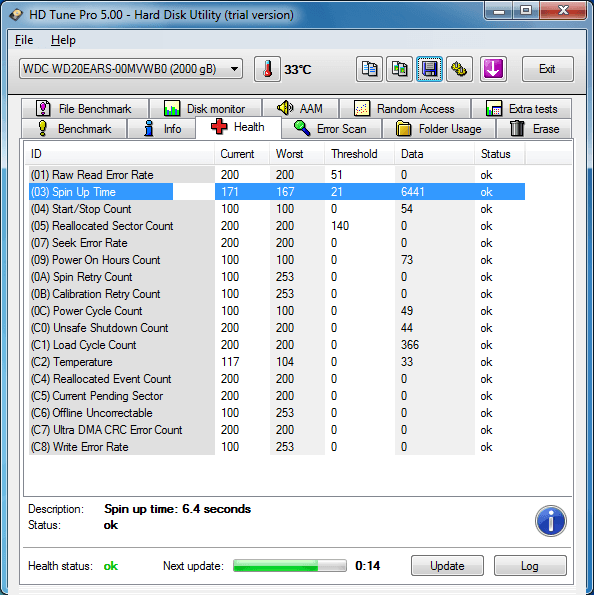Select the Load Cycle Count row
594x595 pixels.
(x=277, y=345)
